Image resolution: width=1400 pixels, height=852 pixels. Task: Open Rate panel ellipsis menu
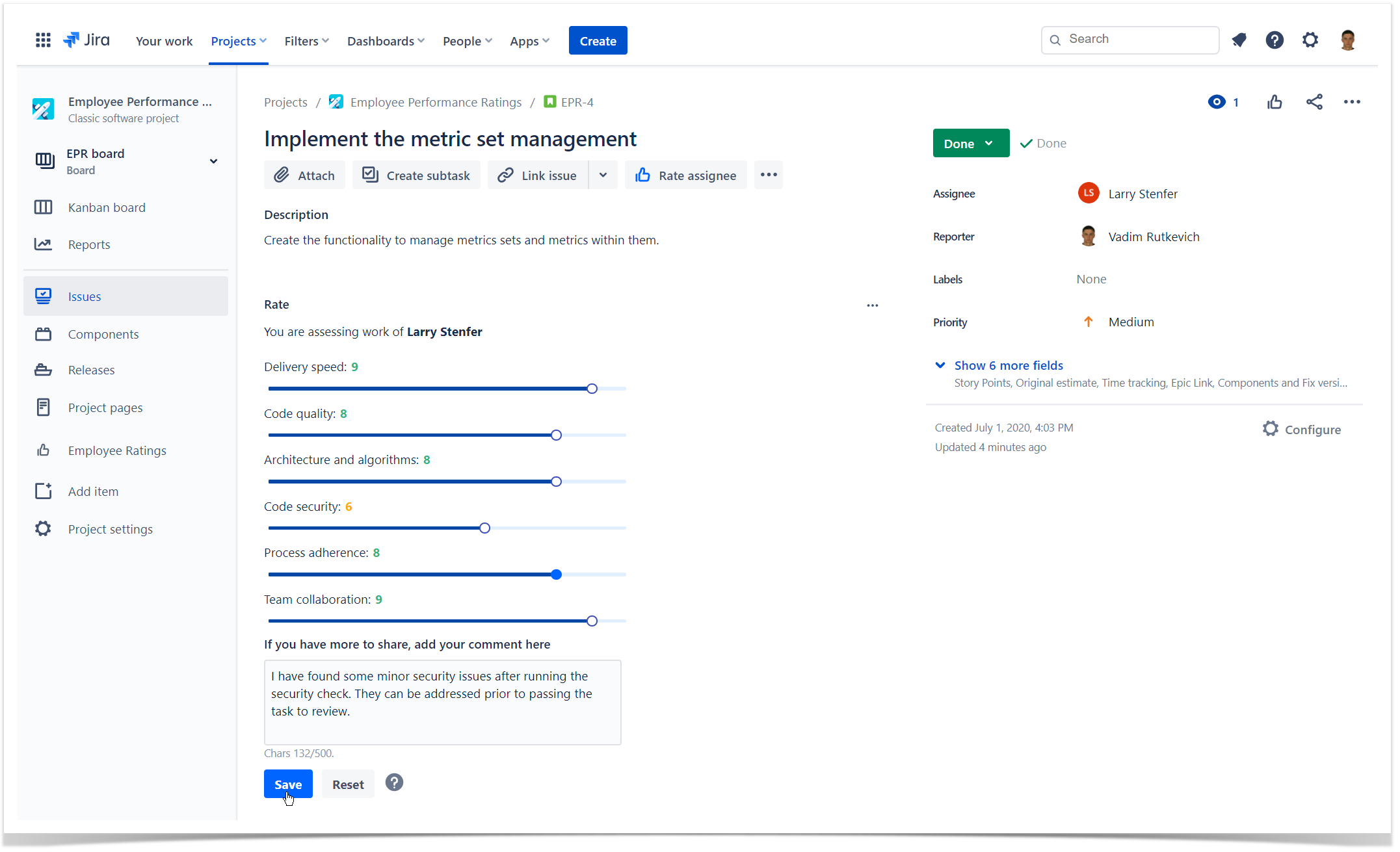872,305
